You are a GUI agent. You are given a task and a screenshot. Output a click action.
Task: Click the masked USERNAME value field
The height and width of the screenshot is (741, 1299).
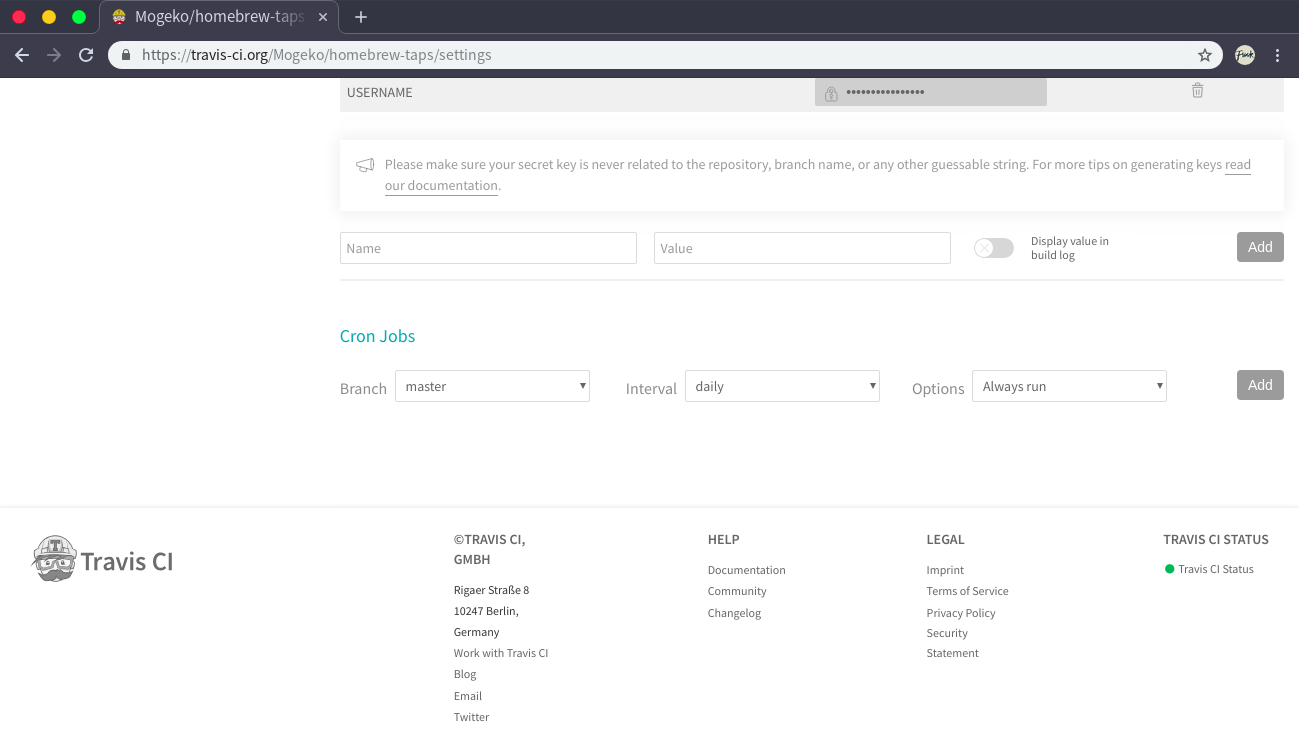931,92
